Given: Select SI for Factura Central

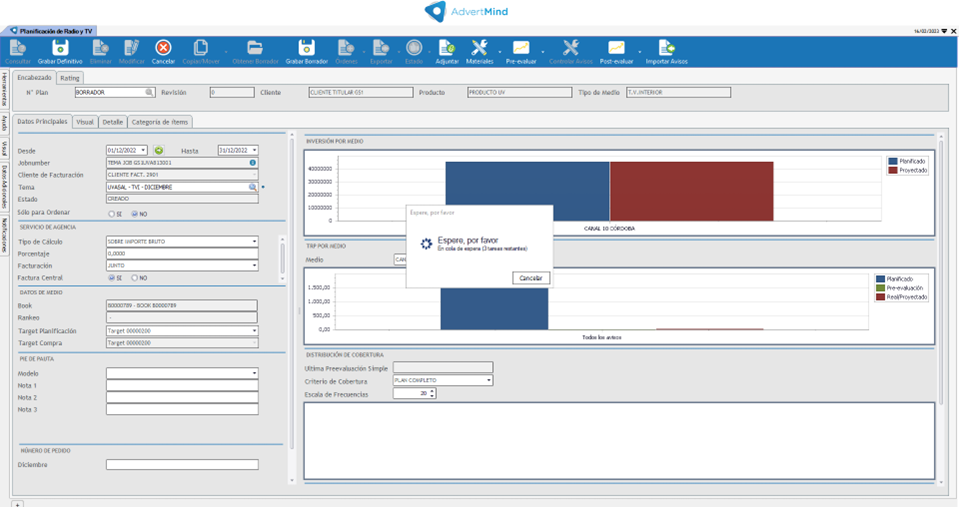Looking at the screenshot, I should click(x=111, y=278).
